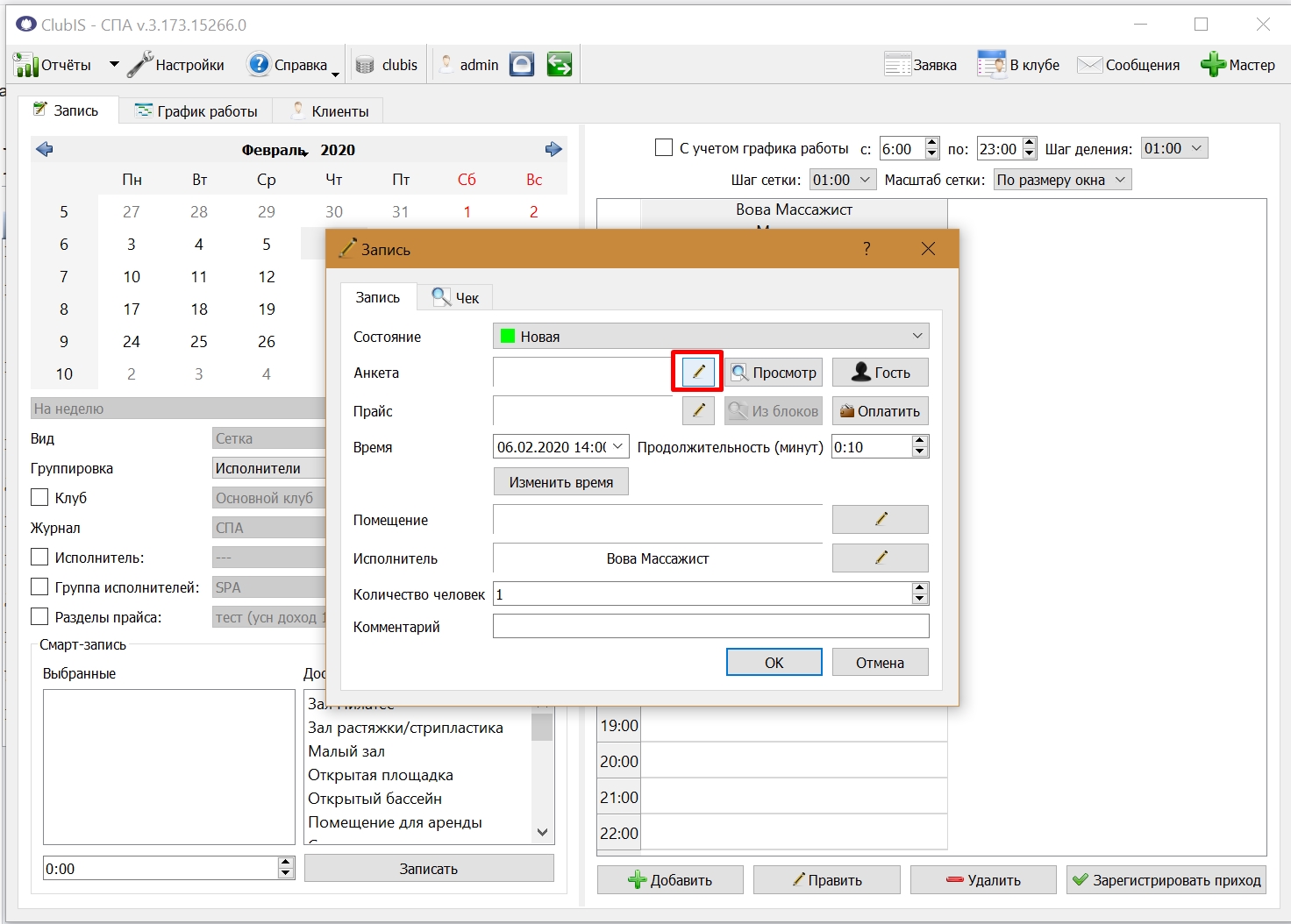This screenshot has width=1291, height=924.
Task: Open Настройки settings wrench icon
Action: (x=140, y=64)
